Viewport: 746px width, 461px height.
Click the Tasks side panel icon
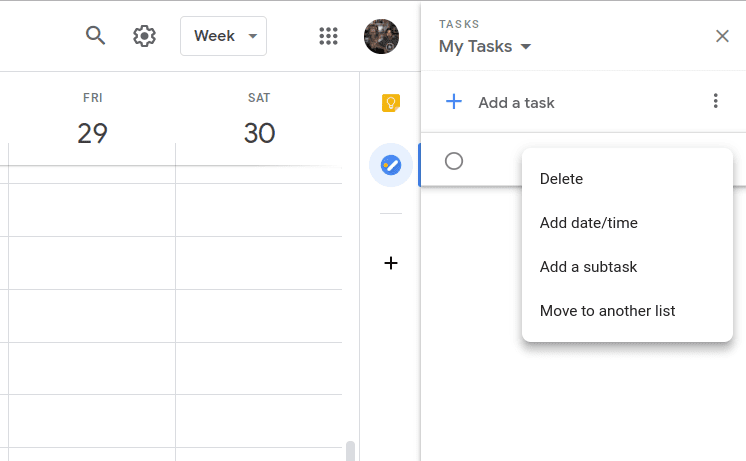tap(391, 165)
